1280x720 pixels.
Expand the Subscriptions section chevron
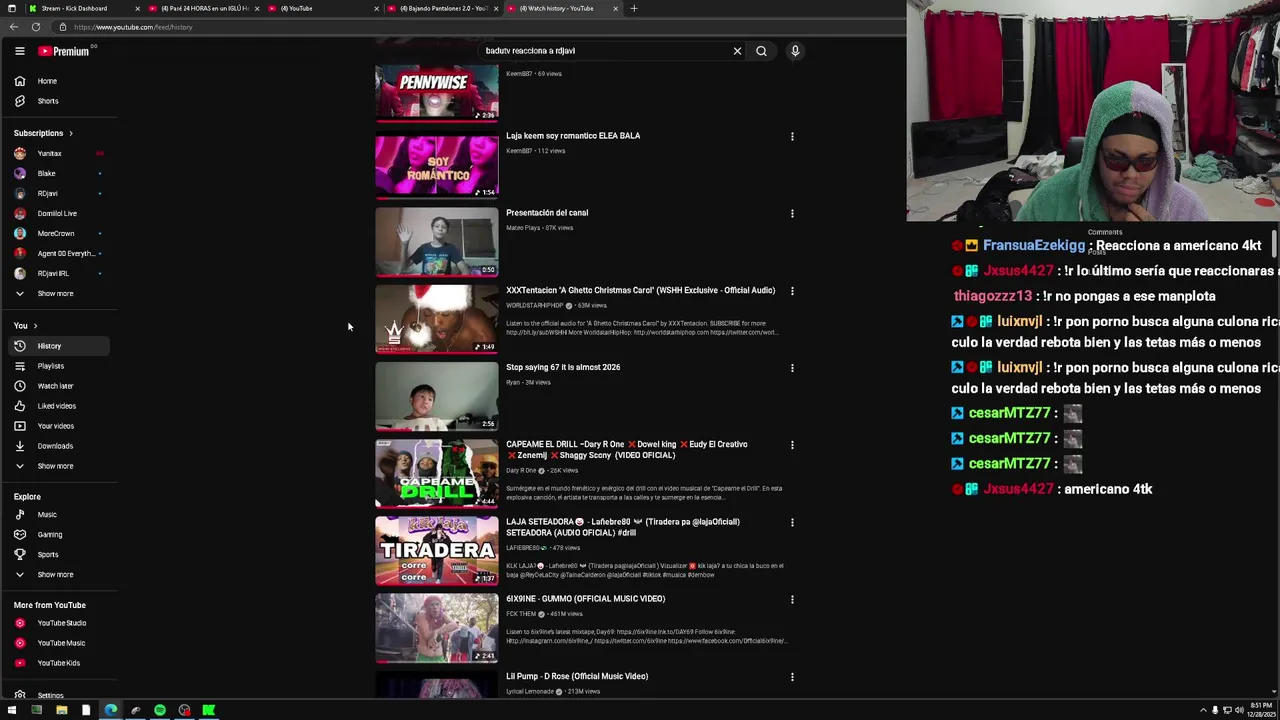coord(70,133)
